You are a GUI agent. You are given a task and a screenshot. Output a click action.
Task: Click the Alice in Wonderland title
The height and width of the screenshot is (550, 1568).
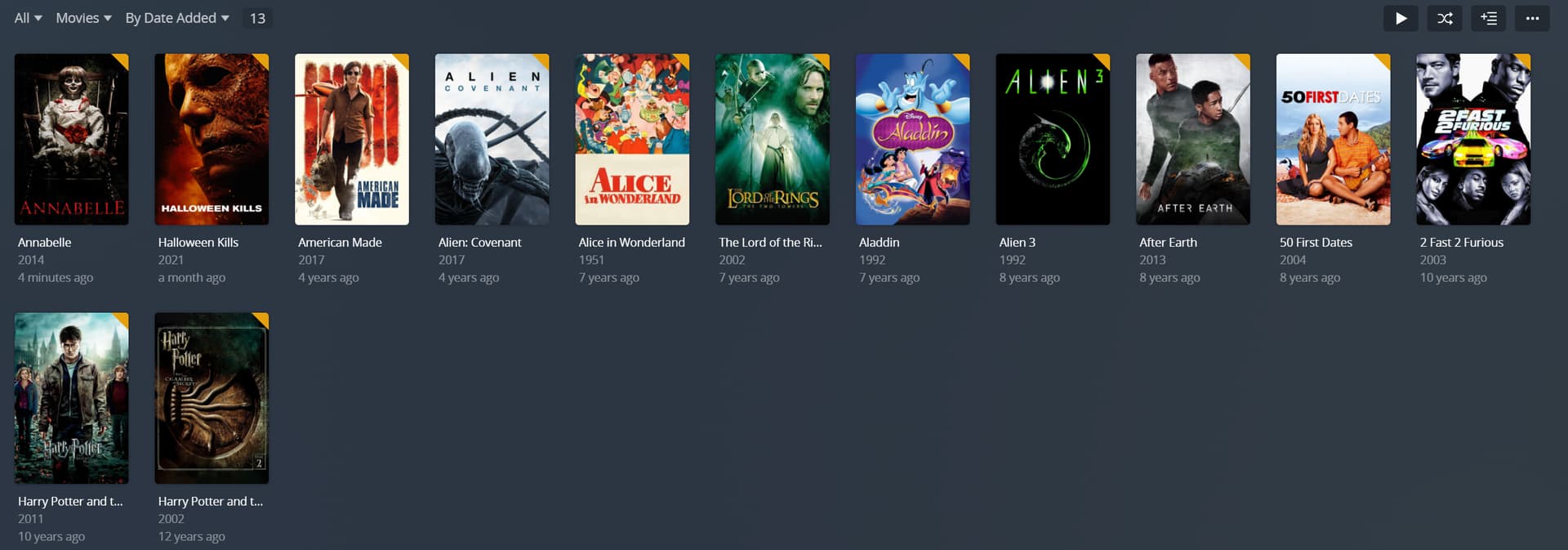point(631,242)
